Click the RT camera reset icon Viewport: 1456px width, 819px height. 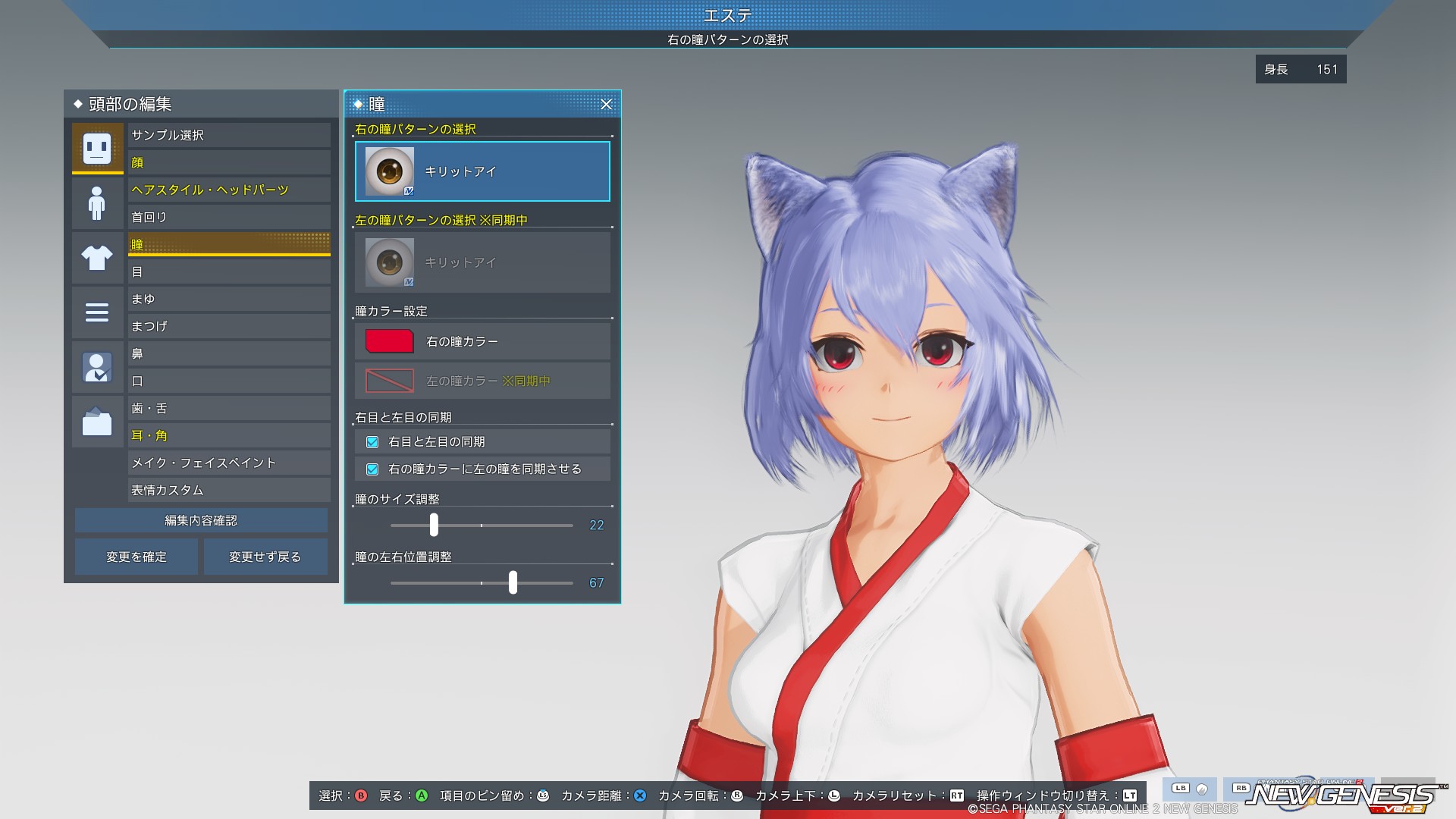(x=957, y=795)
